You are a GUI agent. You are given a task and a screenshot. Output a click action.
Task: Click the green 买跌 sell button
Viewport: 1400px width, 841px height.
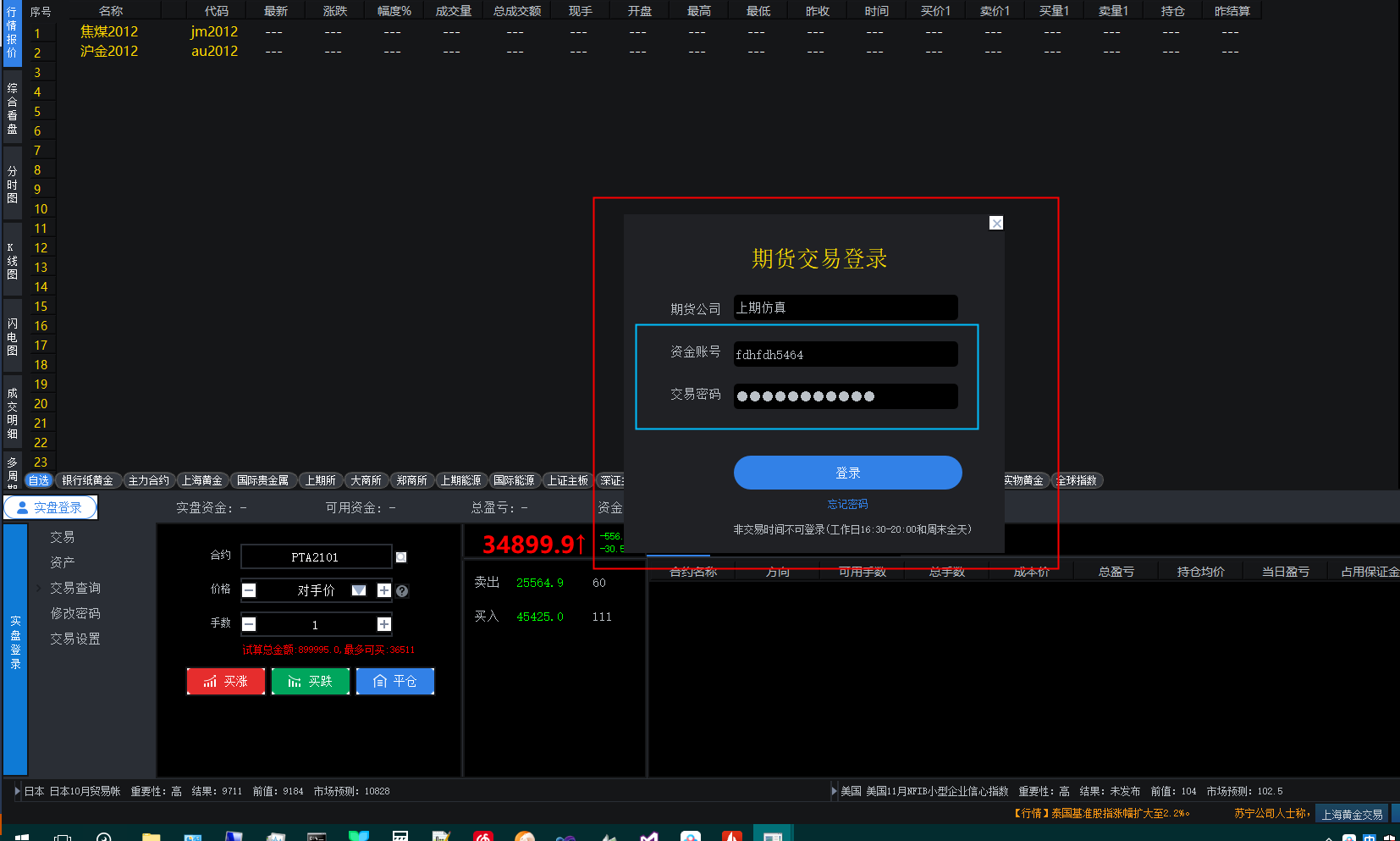[x=310, y=681]
